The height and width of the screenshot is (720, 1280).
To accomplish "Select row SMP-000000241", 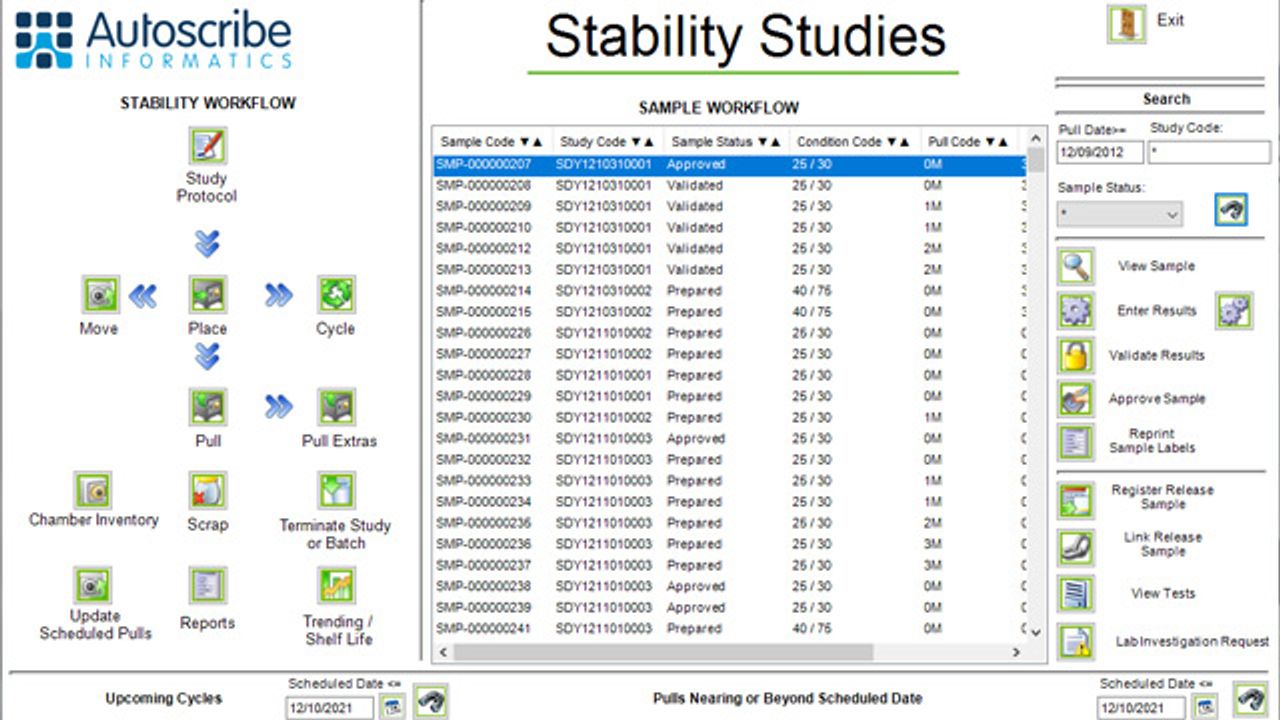I will (730, 628).
